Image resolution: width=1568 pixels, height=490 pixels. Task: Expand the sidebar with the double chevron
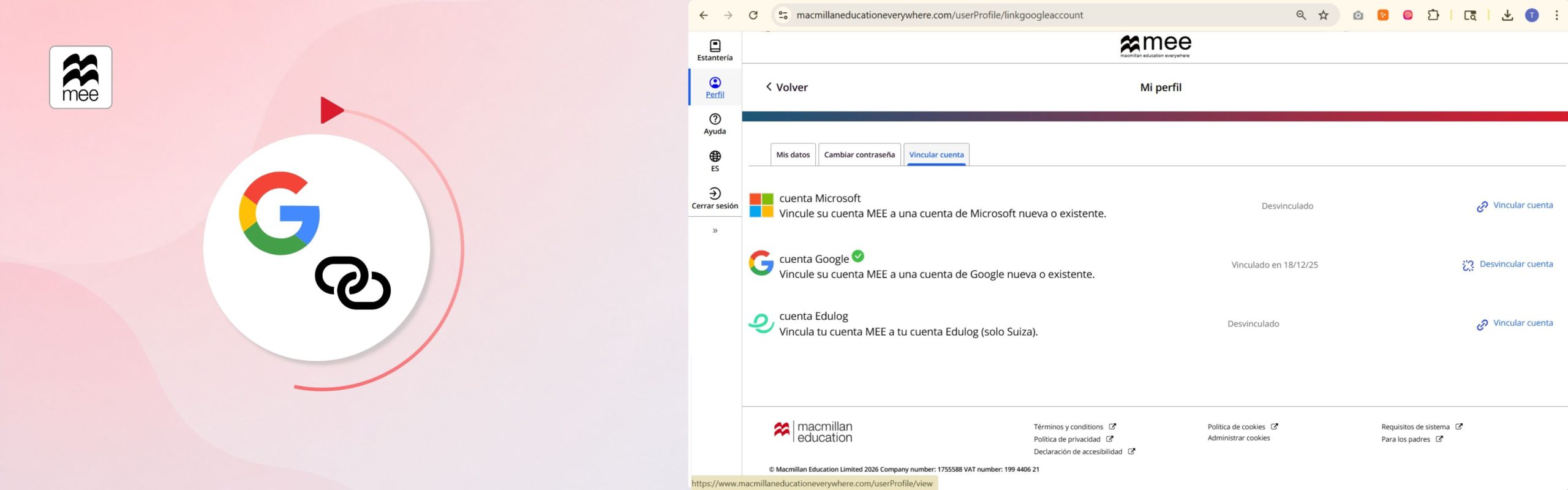[x=715, y=231]
